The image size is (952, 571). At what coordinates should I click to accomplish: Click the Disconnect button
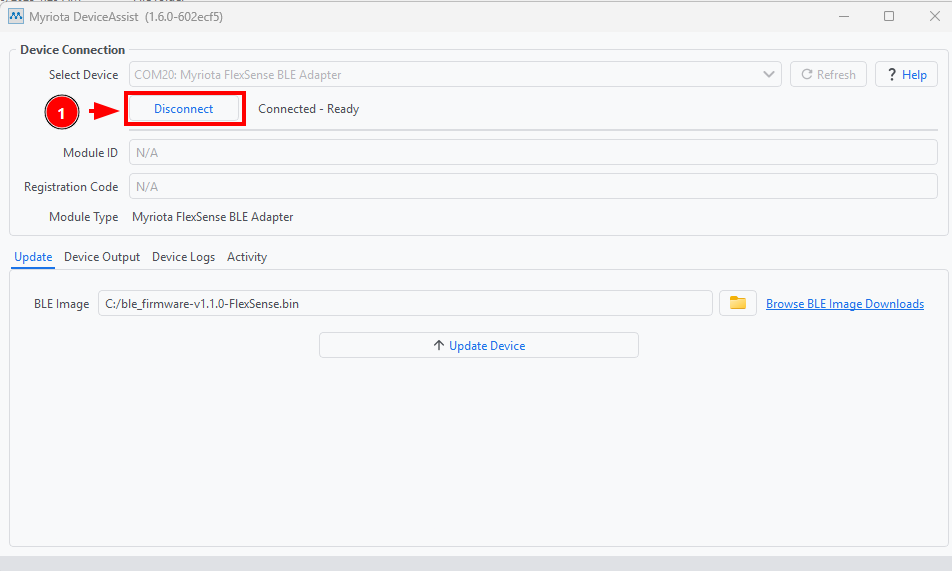point(184,109)
